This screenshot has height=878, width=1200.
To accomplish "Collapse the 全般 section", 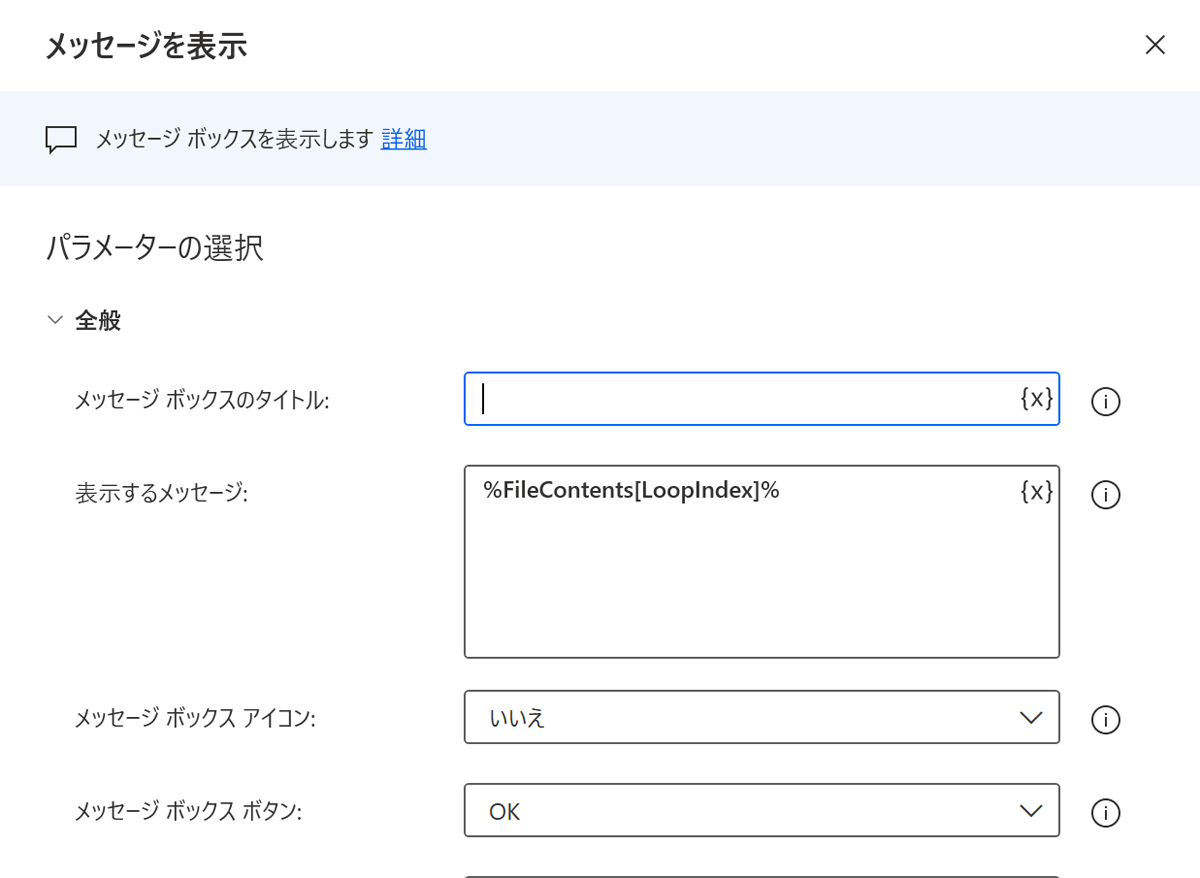I will (56, 320).
